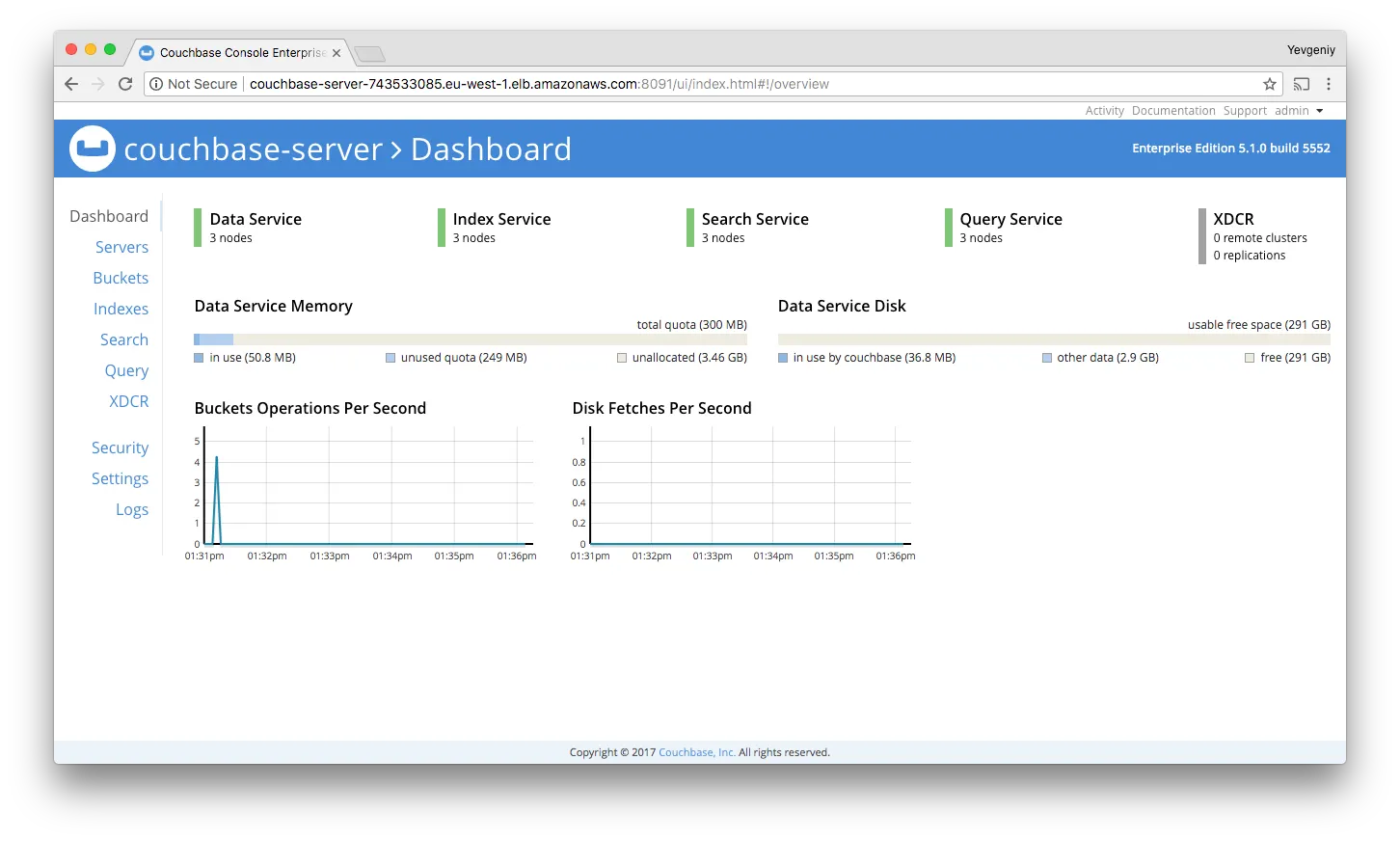Click the 'other data (2.9 GB)' legend swatch
Image resolution: width=1400 pixels, height=841 pixels.
click(1047, 358)
